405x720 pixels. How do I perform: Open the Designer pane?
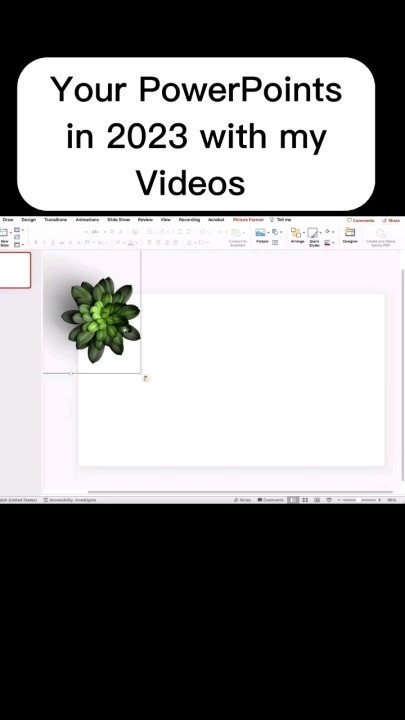(350, 235)
